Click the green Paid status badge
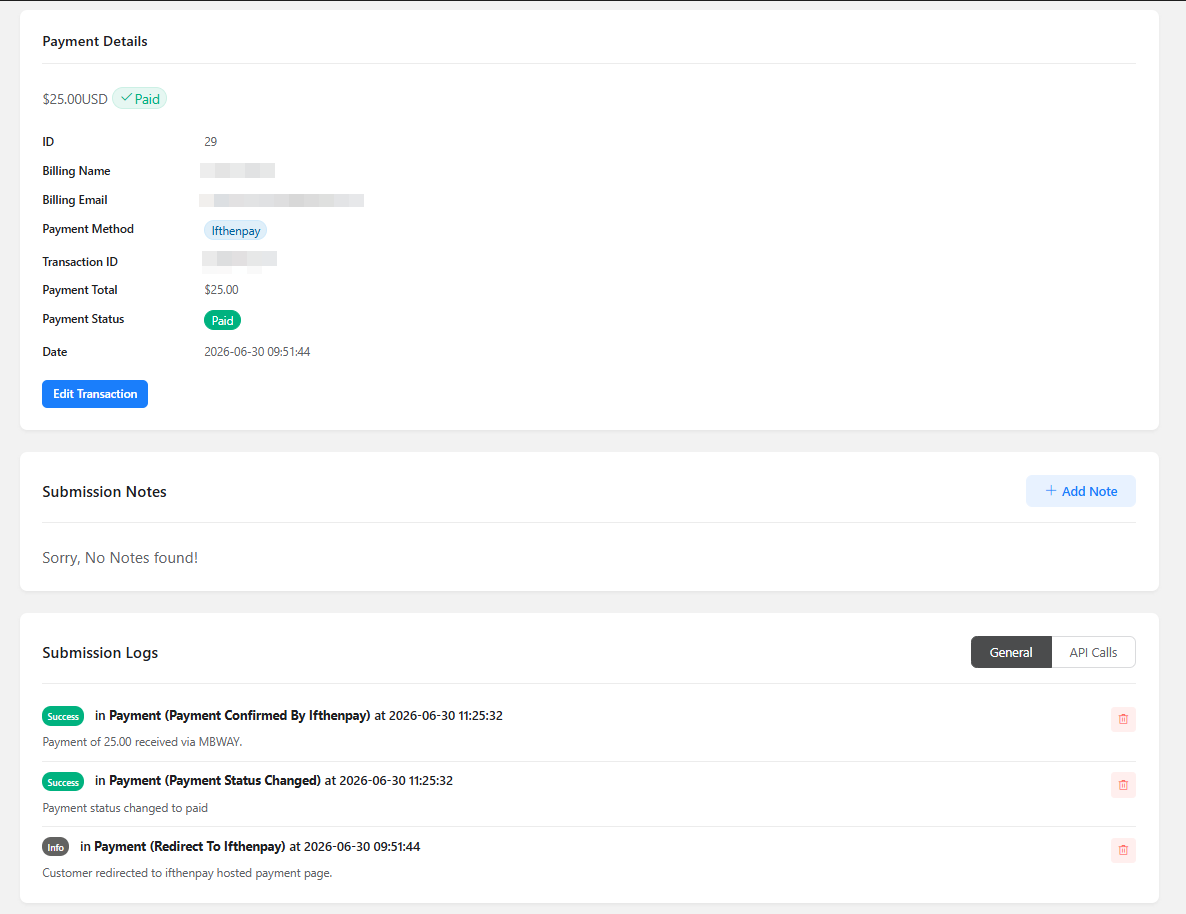Image resolution: width=1186 pixels, height=914 pixels. (222, 321)
